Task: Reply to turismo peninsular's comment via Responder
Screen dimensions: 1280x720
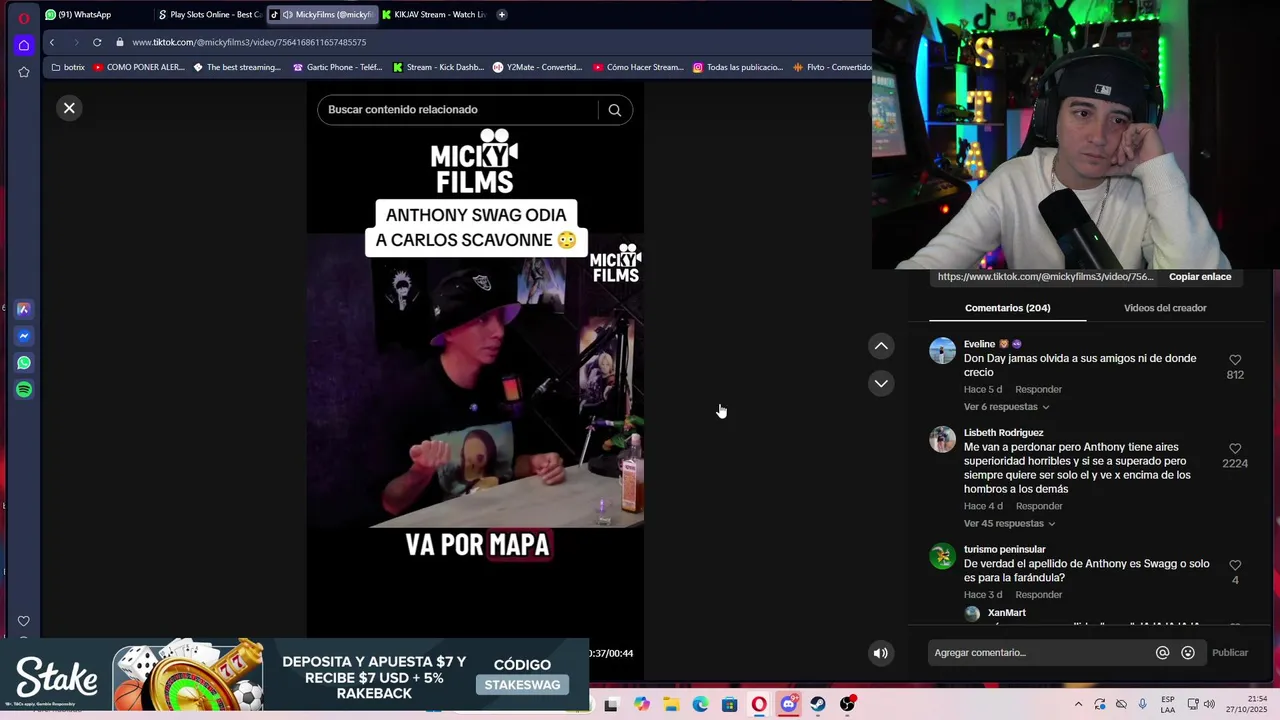Action: tap(1038, 595)
